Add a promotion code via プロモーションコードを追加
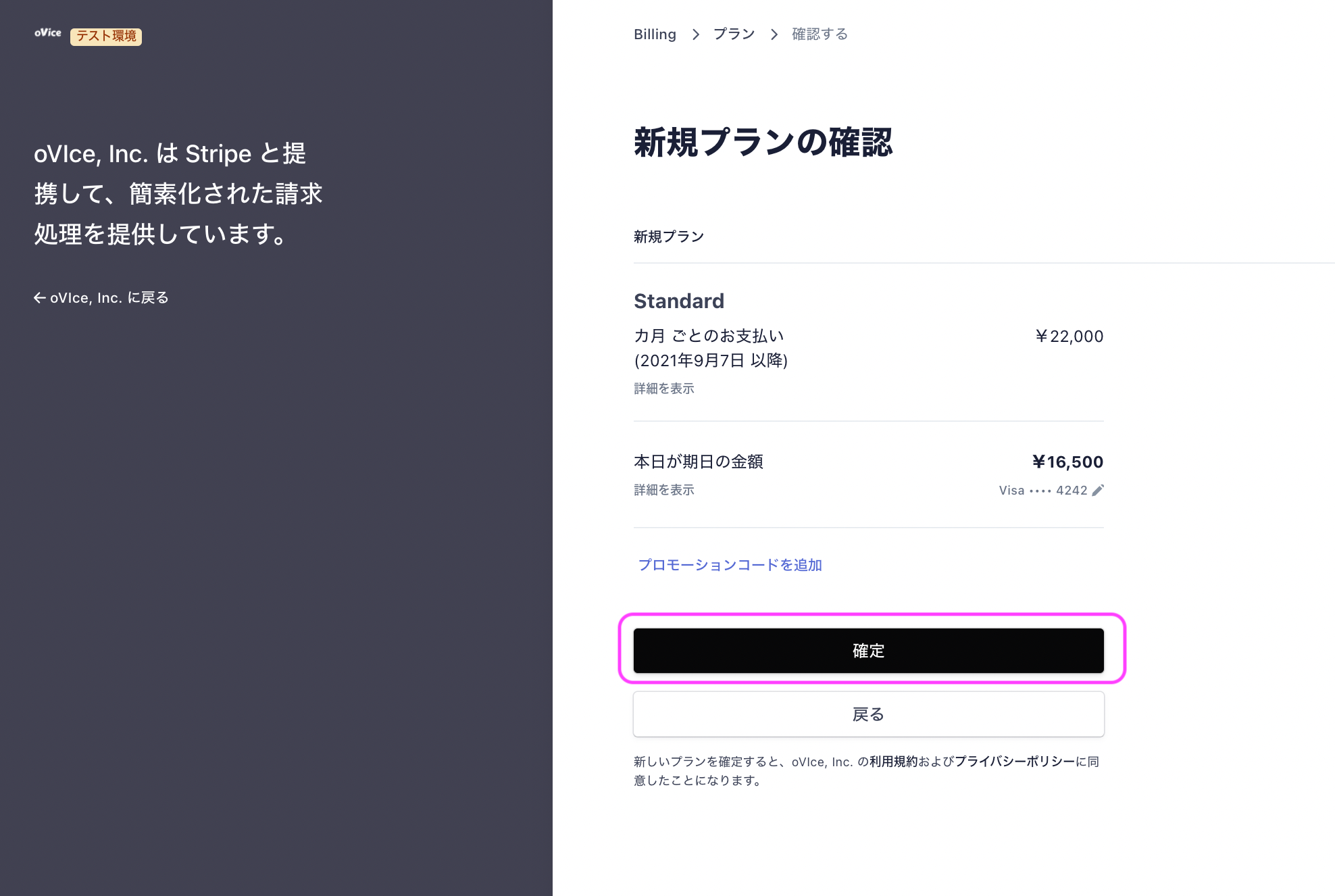 730,565
